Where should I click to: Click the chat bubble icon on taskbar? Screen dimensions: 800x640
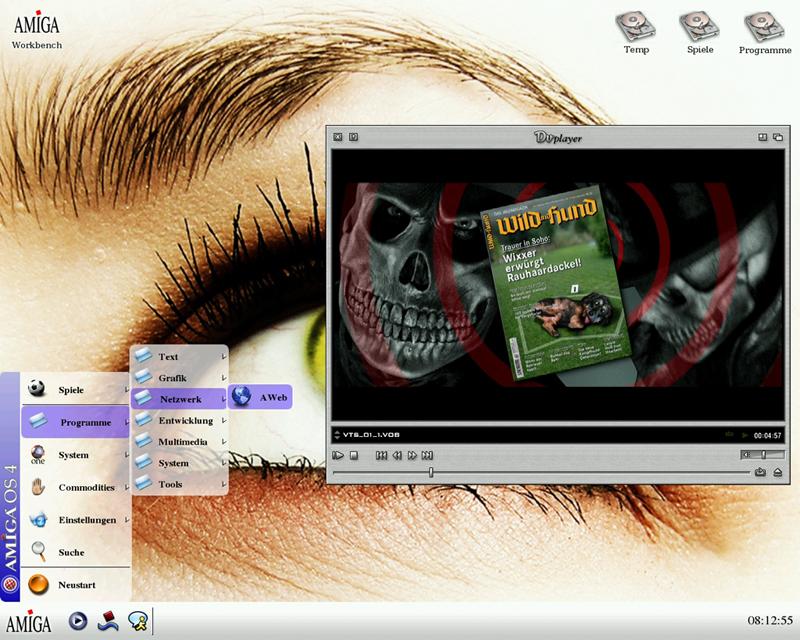138,621
